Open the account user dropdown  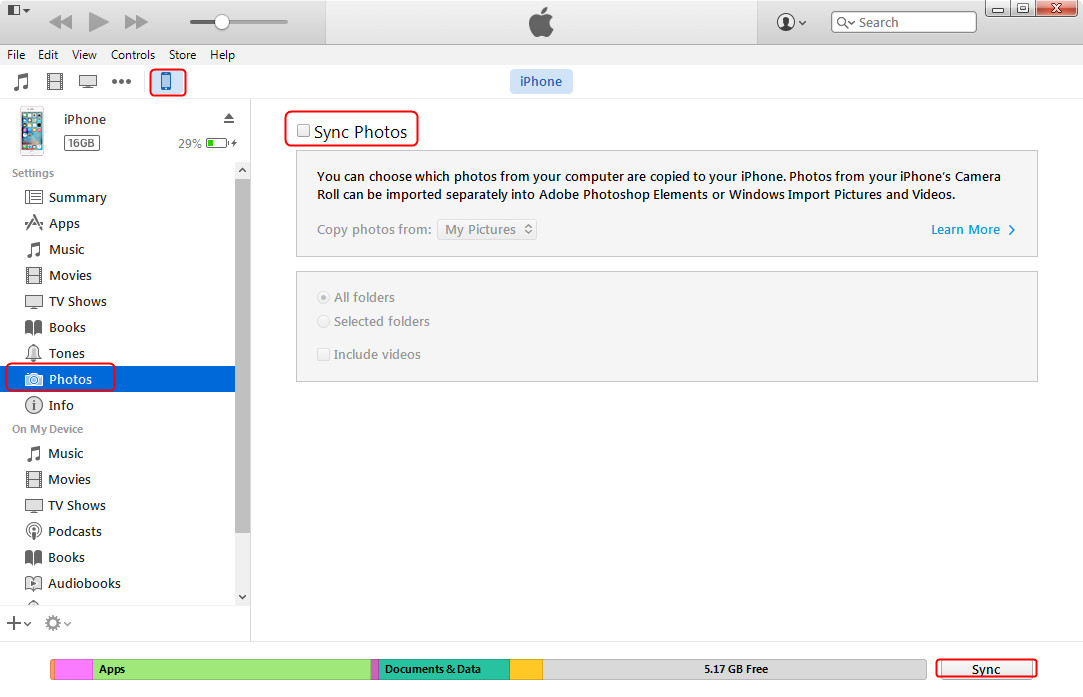point(792,22)
